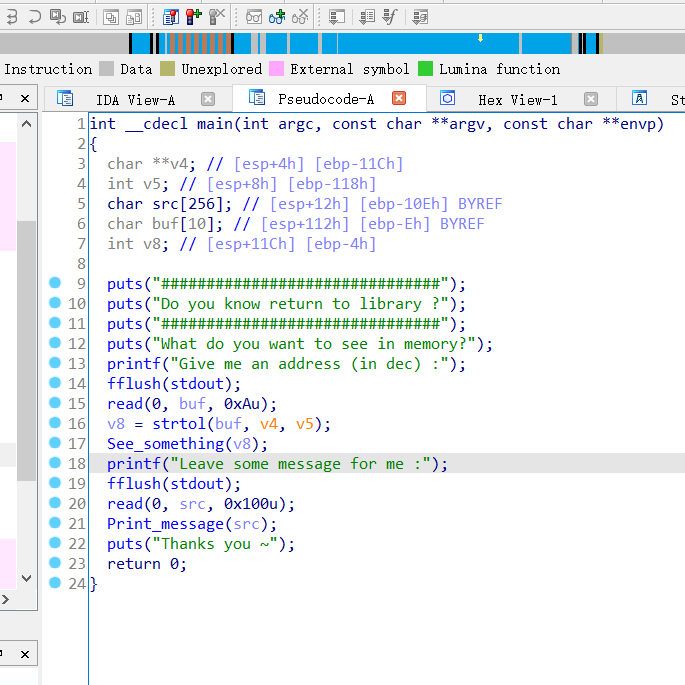Click the yellow arrow position marker in navigation band
The height and width of the screenshot is (685, 685).
481,38
